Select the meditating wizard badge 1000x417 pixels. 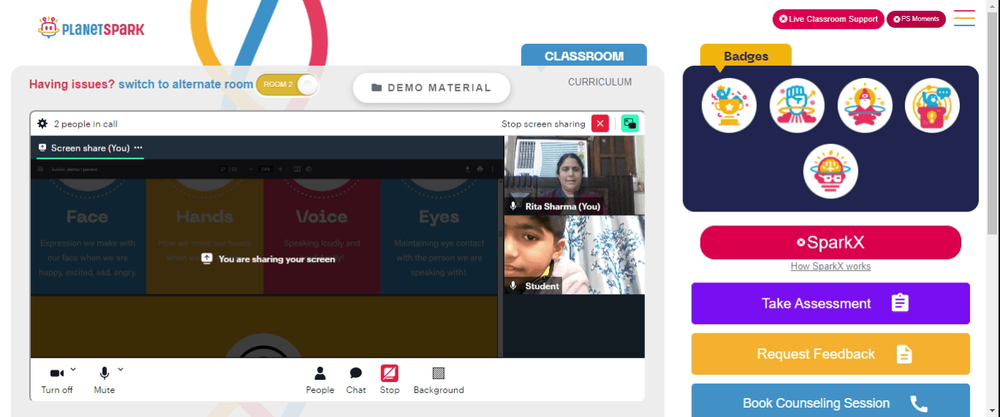864,105
